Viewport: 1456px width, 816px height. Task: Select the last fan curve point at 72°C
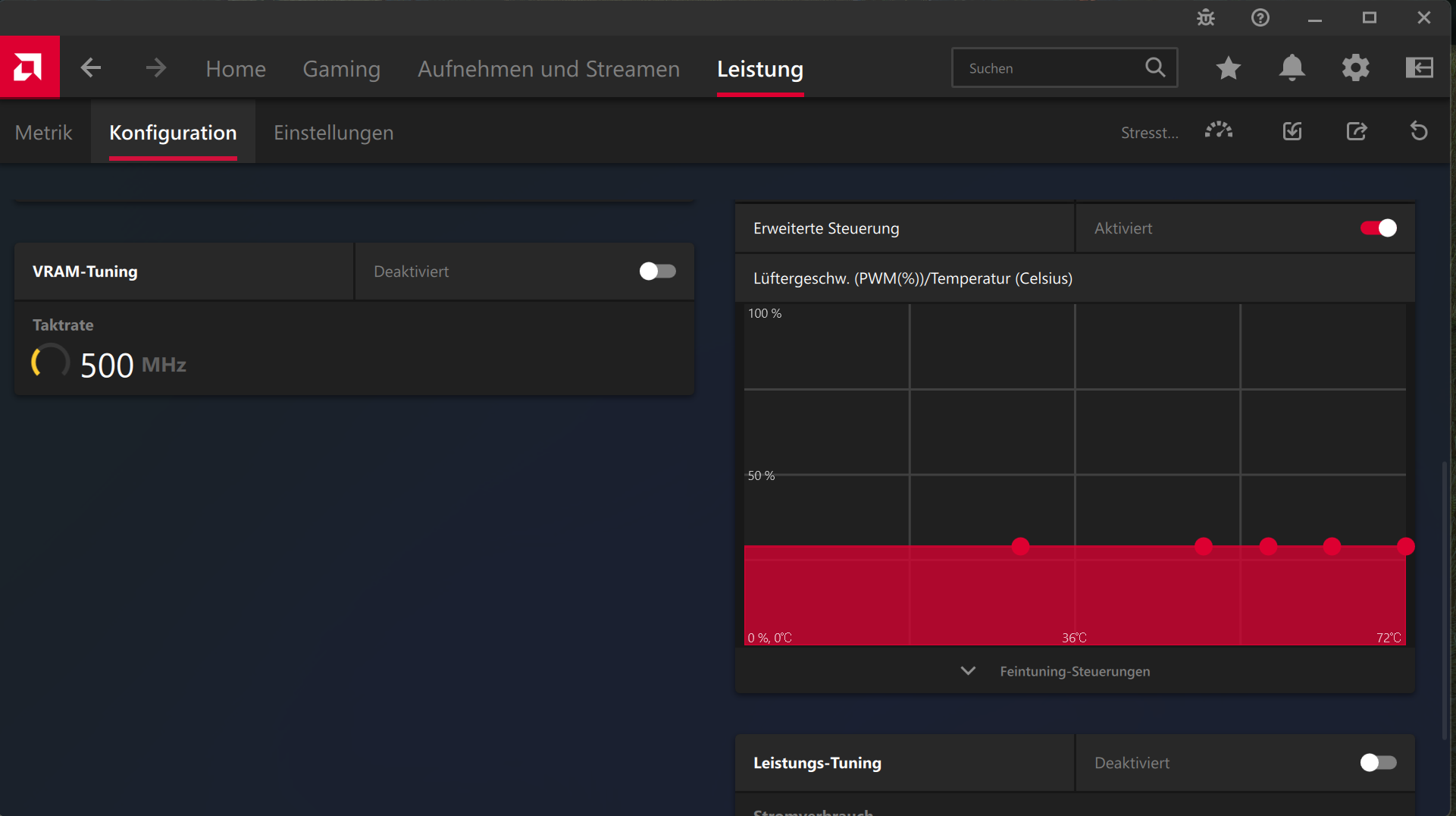1405,546
